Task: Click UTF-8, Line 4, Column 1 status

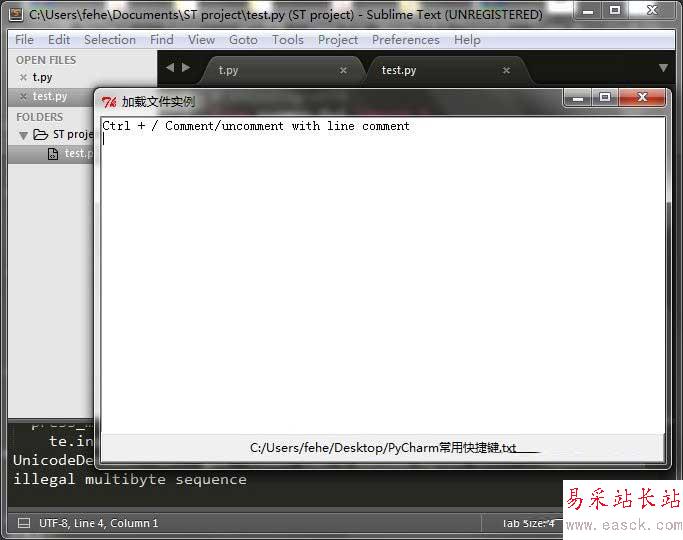Action: pos(98,523)
